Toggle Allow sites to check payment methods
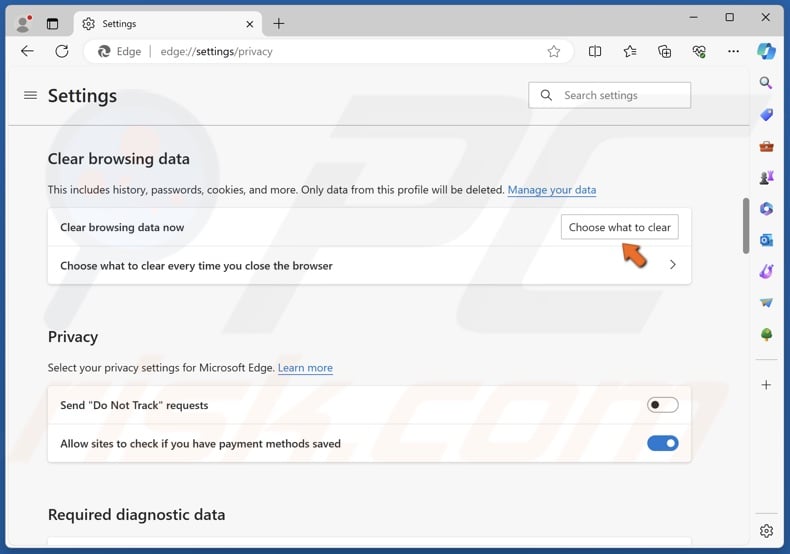 pos(663,444)
